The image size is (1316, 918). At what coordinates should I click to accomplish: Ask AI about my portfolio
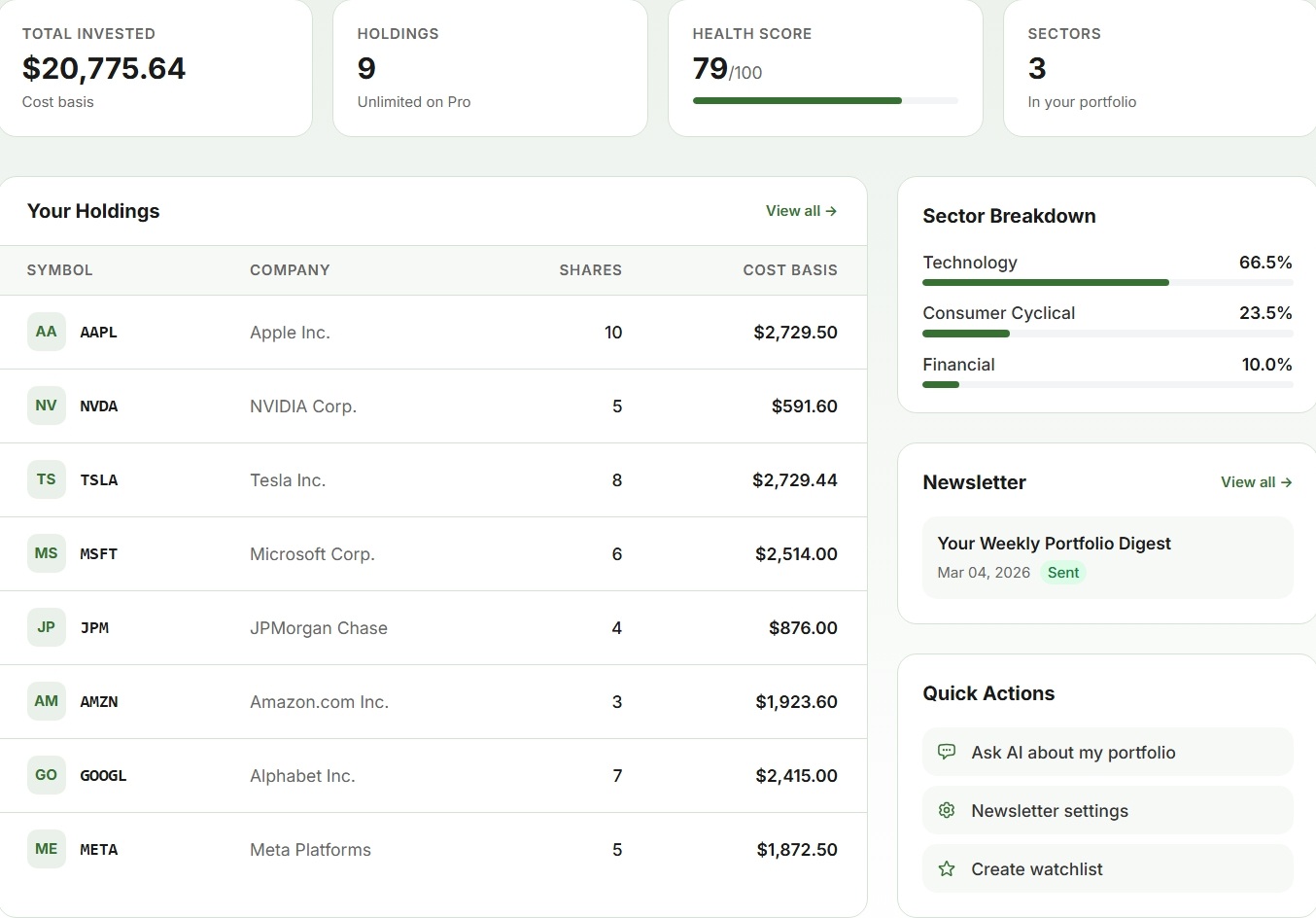click(1108, 752)
